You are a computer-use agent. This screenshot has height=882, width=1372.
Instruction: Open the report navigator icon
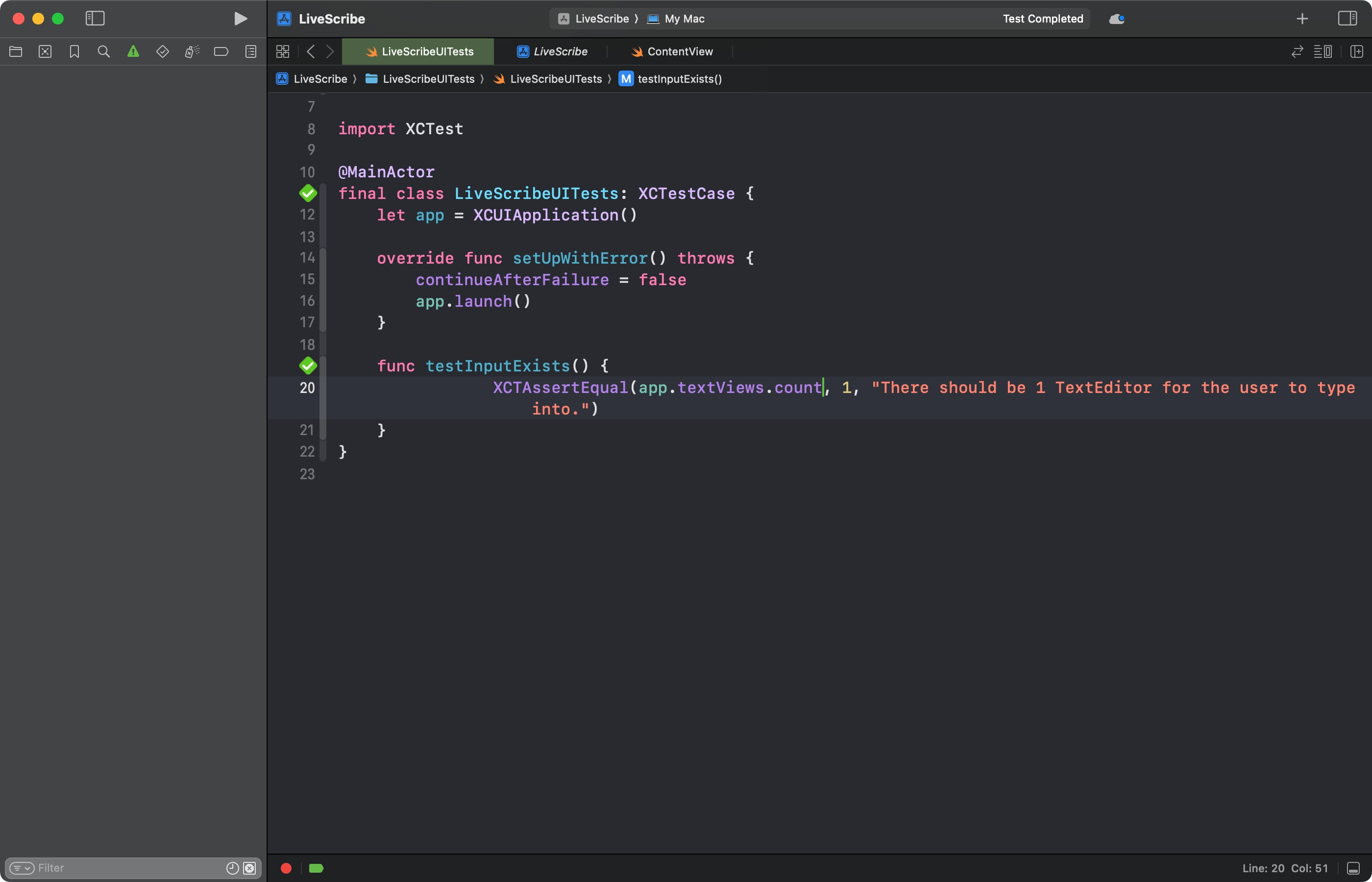(x=251, y=51)
